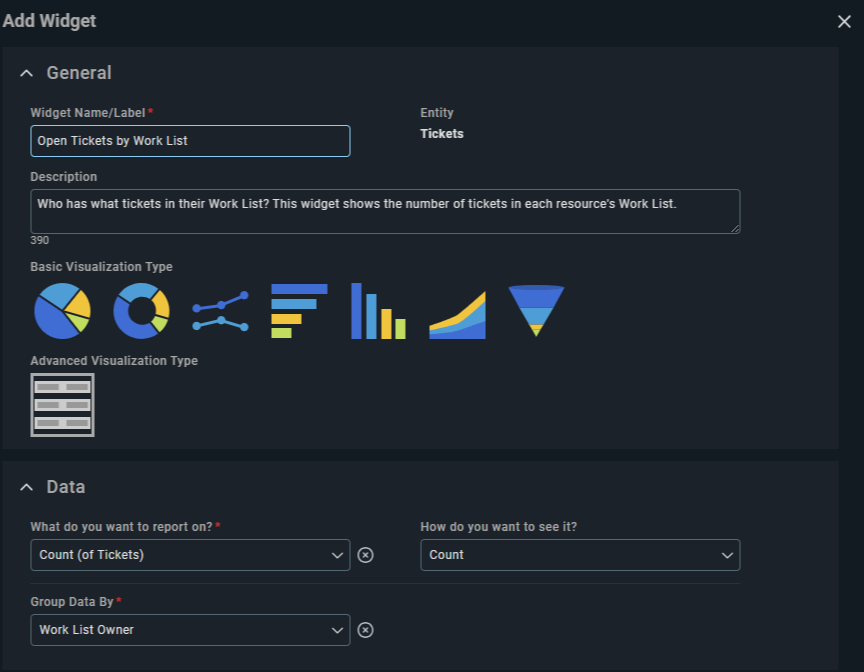Screen dimensions: 864x672
Task: Collapse the Data section chevron
Action: click(26, 487)
